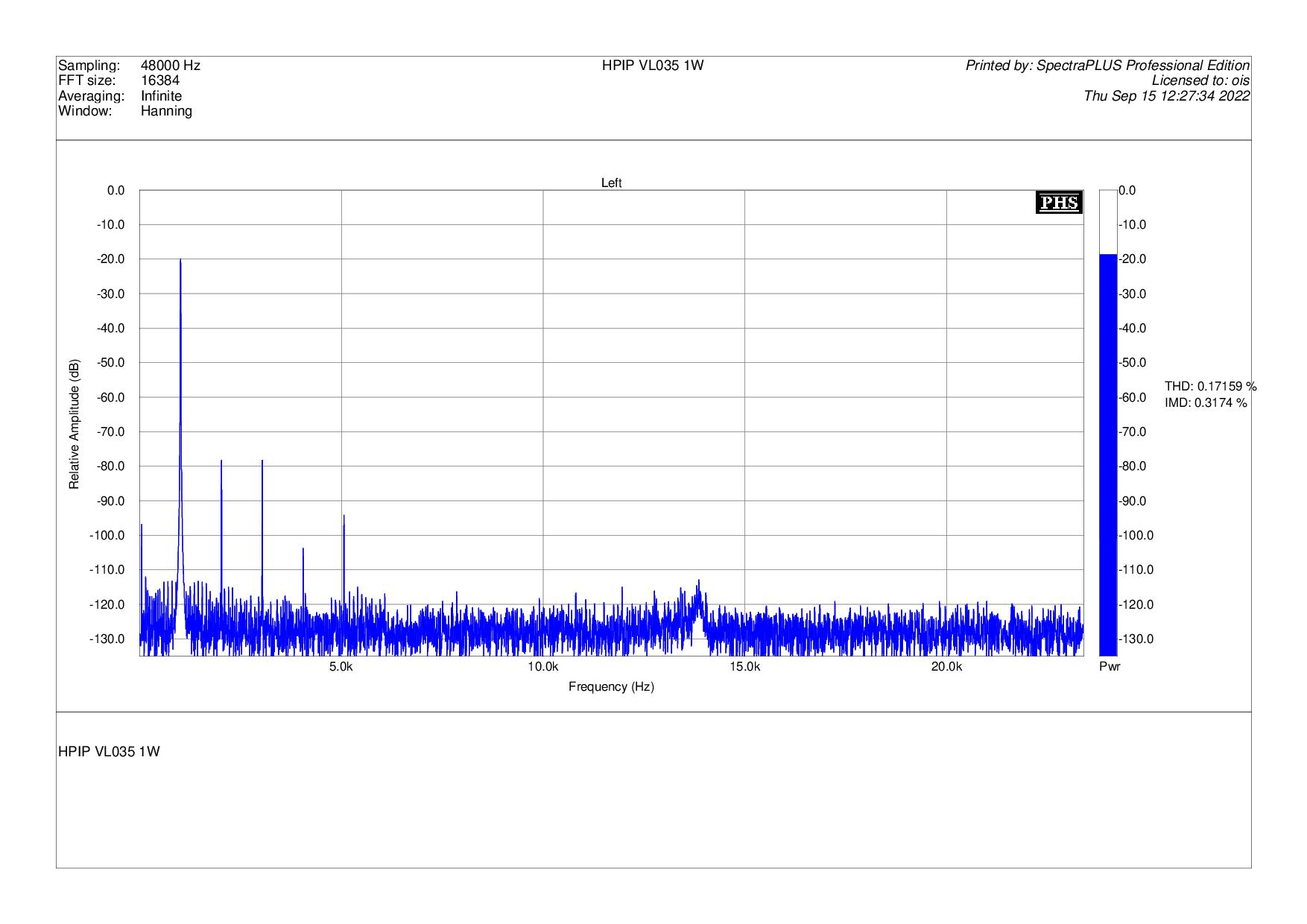Click "Printed by: SpectraPLUS Professional Edition" text

[1107, 66]
